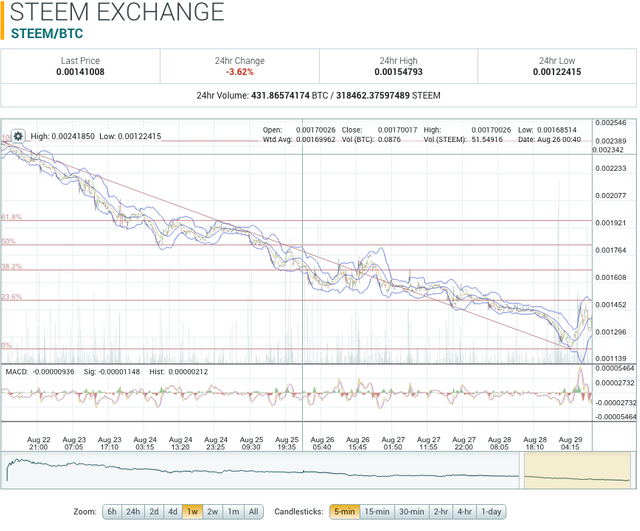
Task: Click the 24hr Low value 0.00122415
Action: pyautogui.click(x=557, y=72)
